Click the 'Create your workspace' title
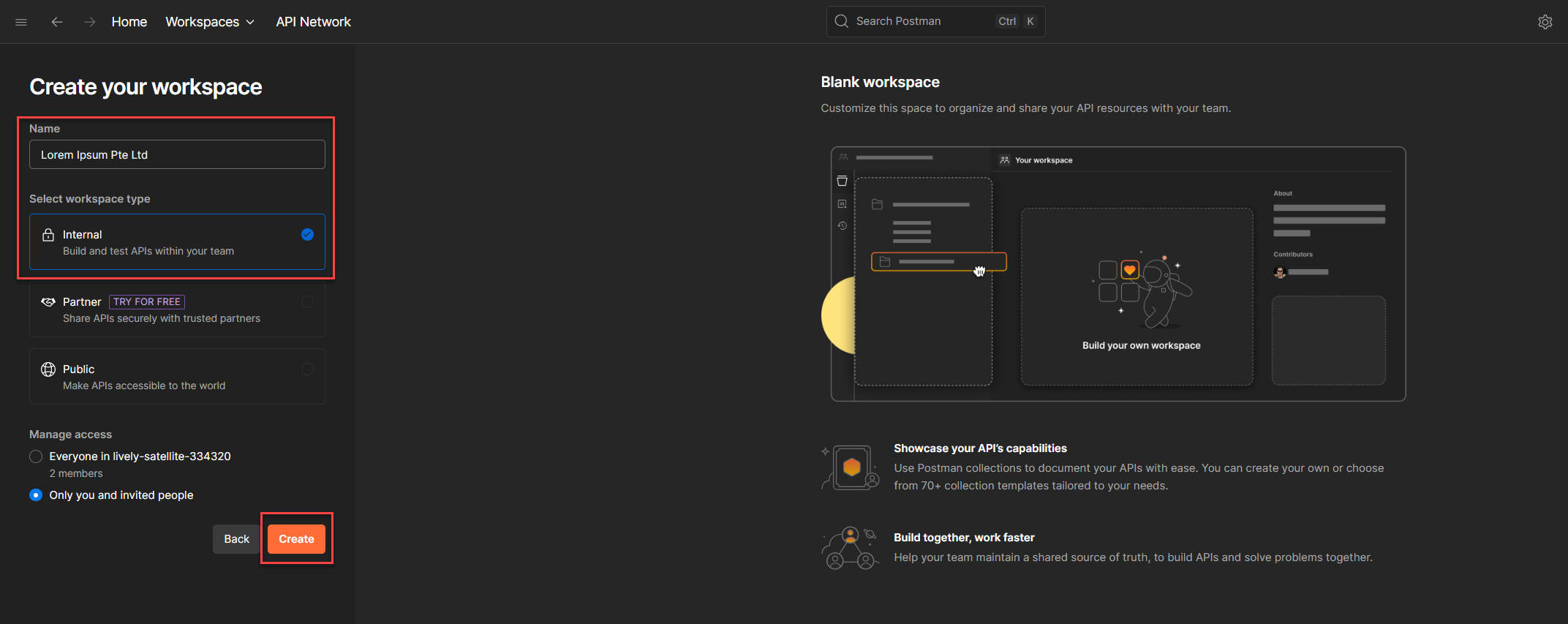Image resolution: width=1568 pixels, height=624 pixels. [146, 87]
